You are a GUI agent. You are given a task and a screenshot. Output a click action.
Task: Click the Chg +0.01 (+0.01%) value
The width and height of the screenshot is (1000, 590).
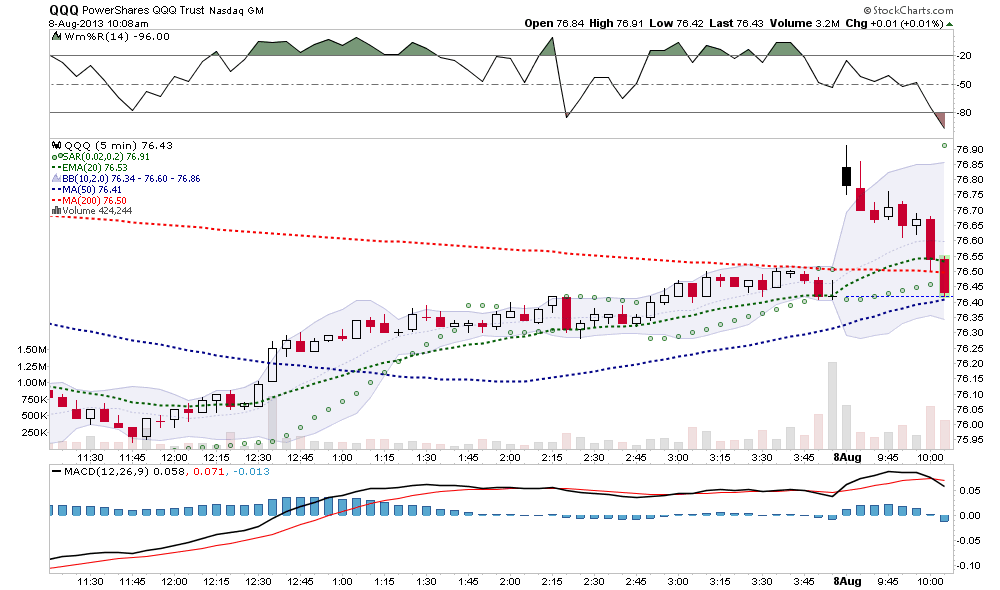pos(894,24)
